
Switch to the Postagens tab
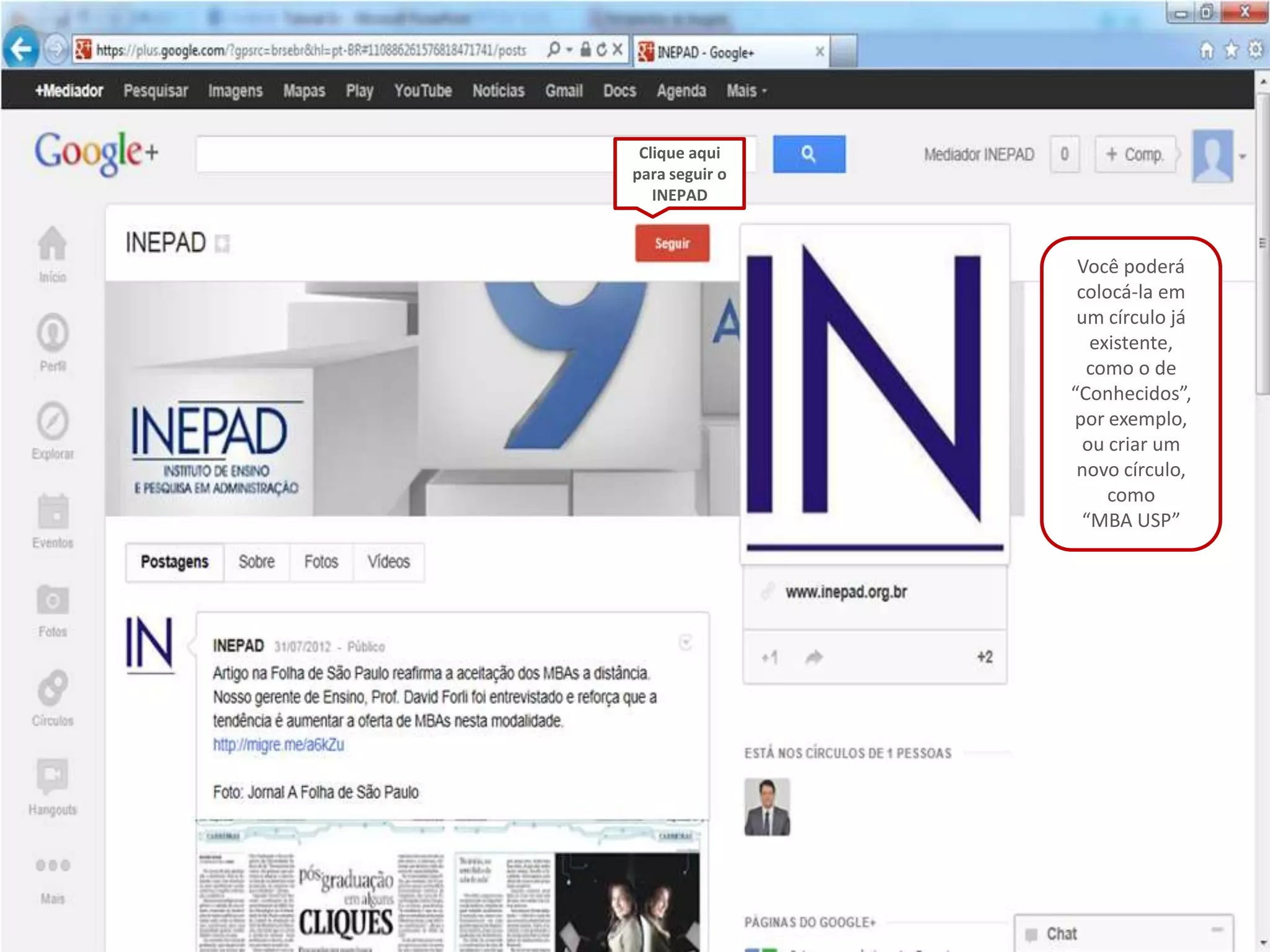(x=174, y=562)
